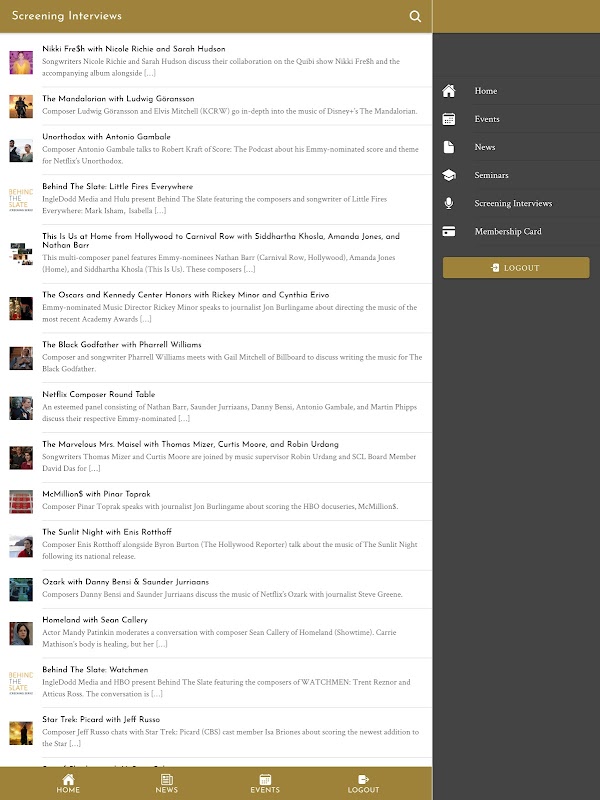Click the Home house icon in side menu

pyautogui.click(x=448, y=91)
